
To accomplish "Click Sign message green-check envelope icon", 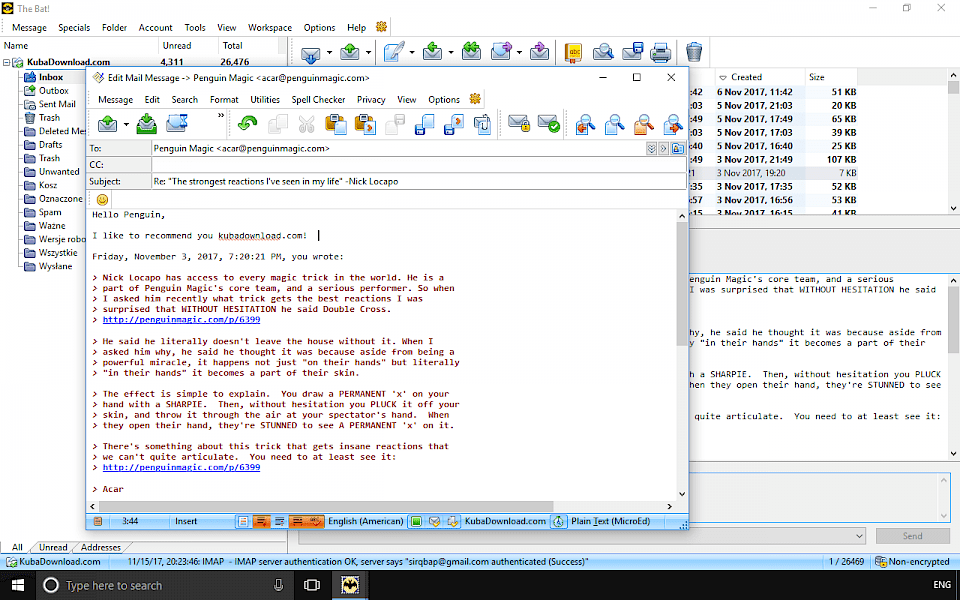I will tap(549, 124).
